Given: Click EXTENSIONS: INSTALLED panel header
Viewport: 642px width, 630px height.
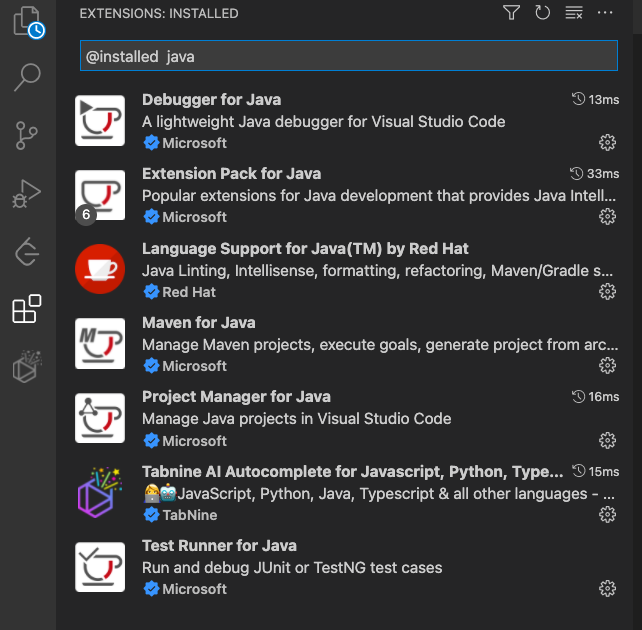Looking at the screenshot, I should point(159,14).
